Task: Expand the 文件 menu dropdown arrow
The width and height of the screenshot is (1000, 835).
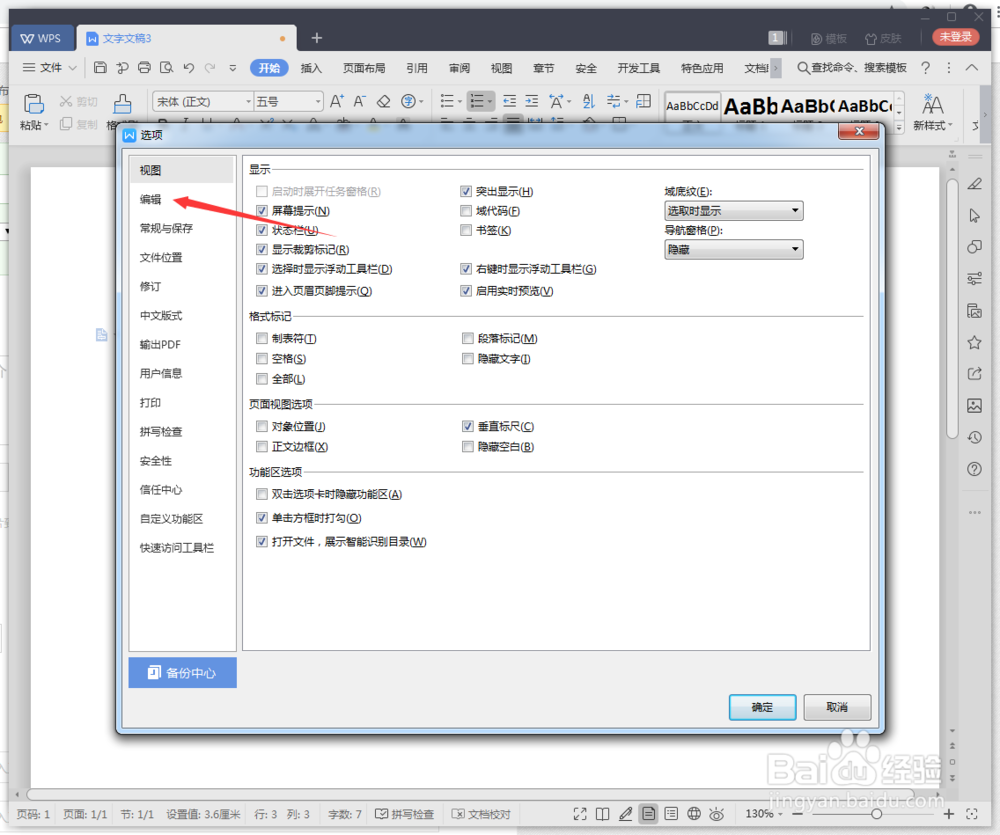Action: pos(73,68)
